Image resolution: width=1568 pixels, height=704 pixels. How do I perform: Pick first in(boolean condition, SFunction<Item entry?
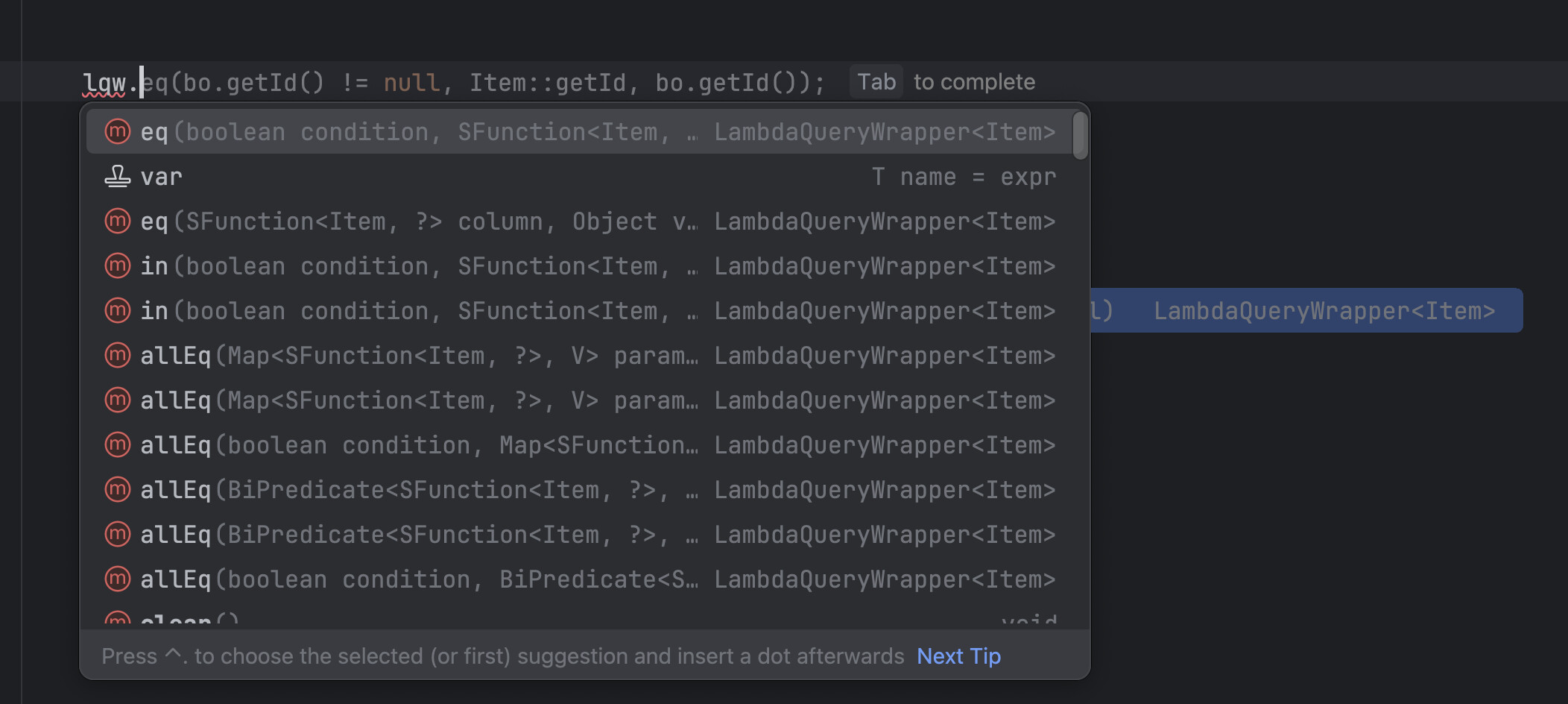coord(579,265)
